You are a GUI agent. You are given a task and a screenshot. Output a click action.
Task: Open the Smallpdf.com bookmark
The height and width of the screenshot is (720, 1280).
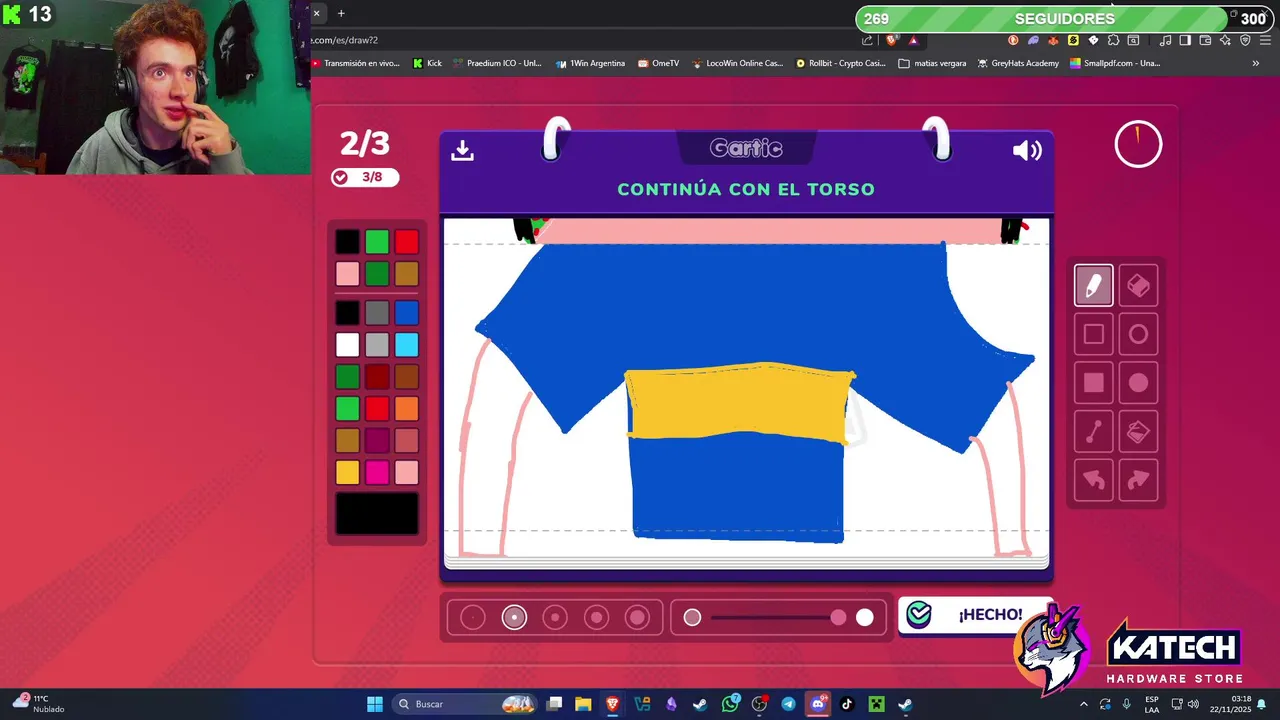(x=1115, y=63)
